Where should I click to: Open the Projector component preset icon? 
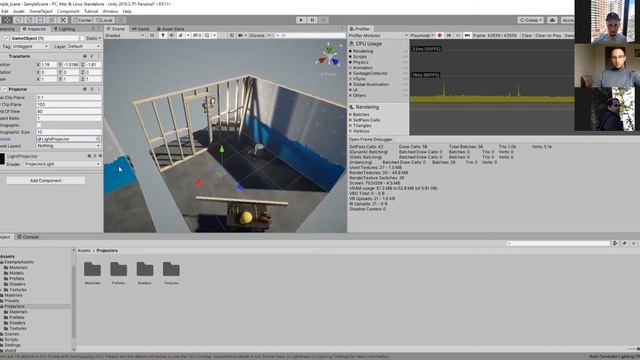pyautogui.click(x=92, y=89)
